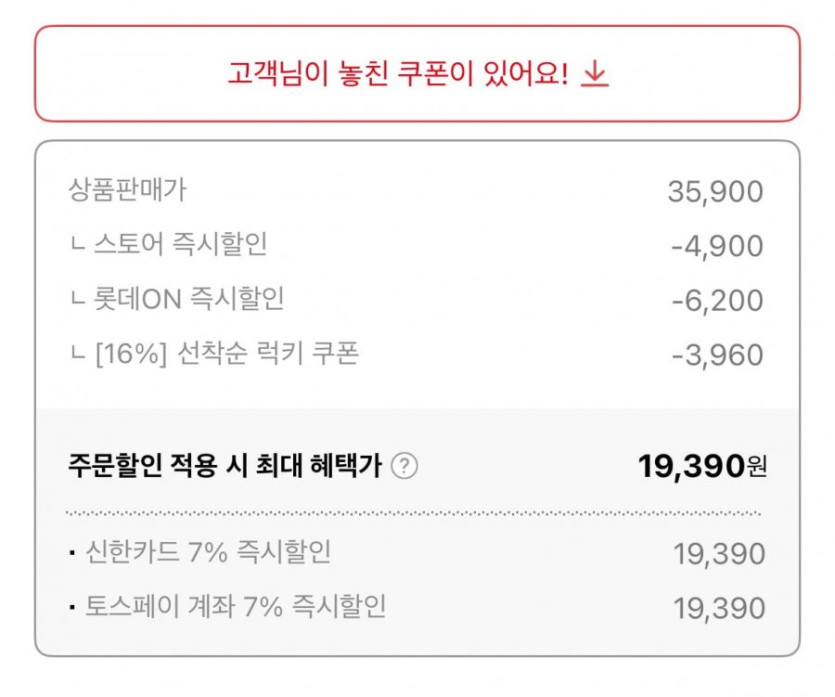Click the bold 19,390원 final price
Image resolution: width=835 pixels, height=697 pixels.
click(702, 465)
